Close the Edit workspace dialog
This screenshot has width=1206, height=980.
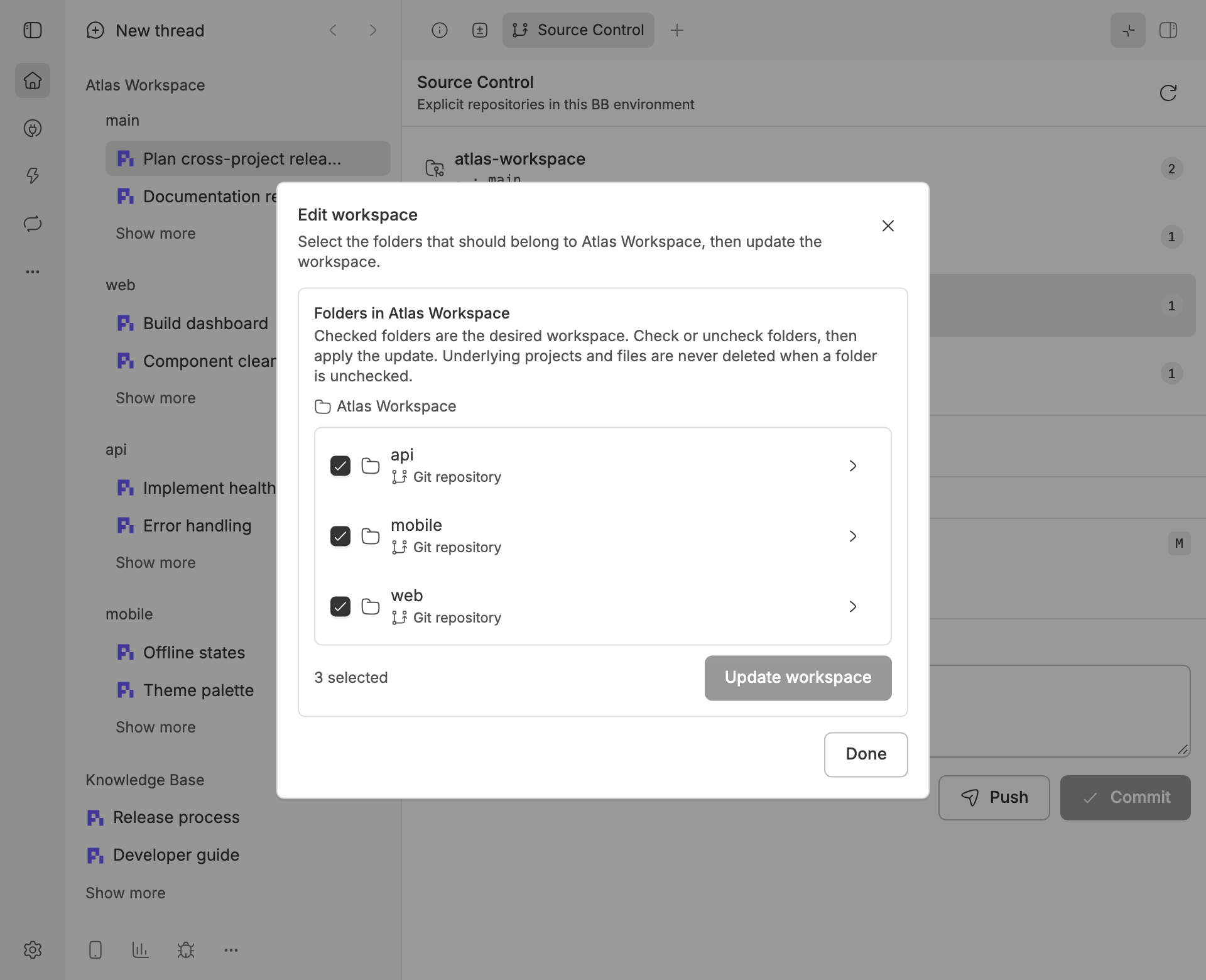(888, 226)
